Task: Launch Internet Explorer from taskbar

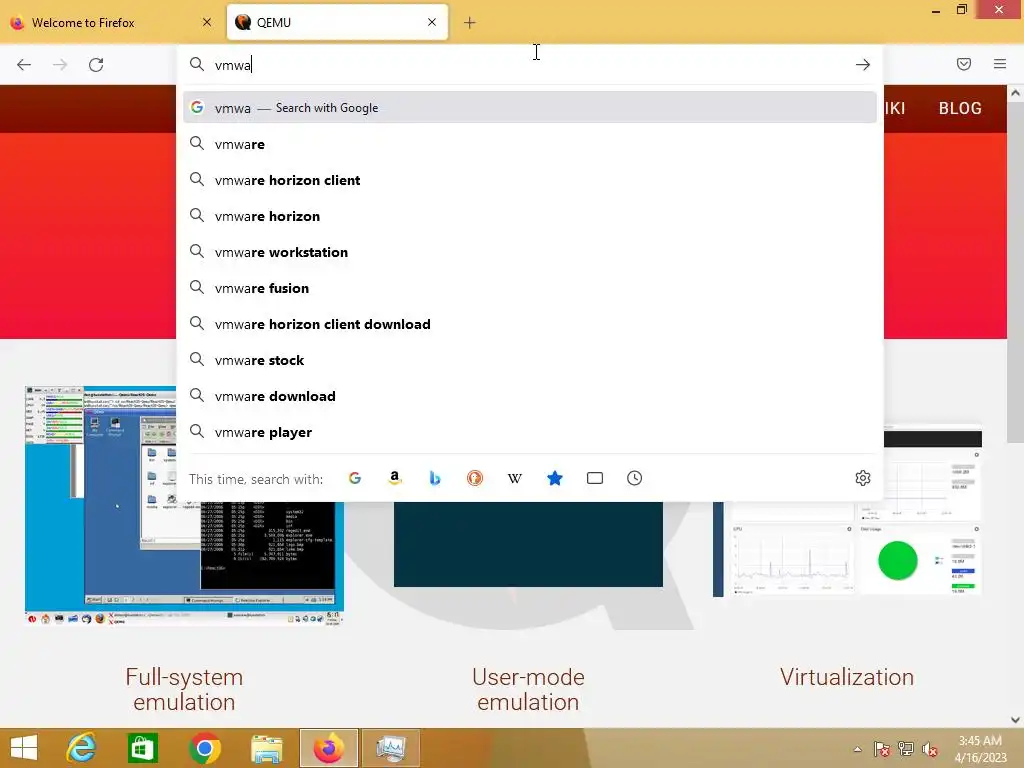Action: pyautogui.click(x=82, y=748)
